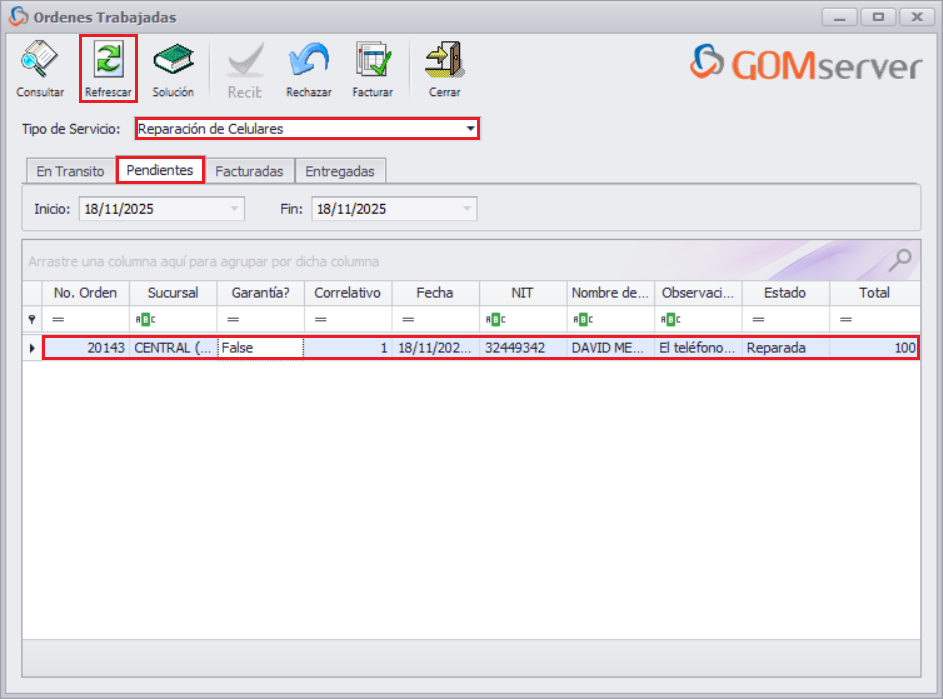This screenshot has width=943, height=699.
Task: Open the En Transito tab
Action: click(x=68, y=170)
